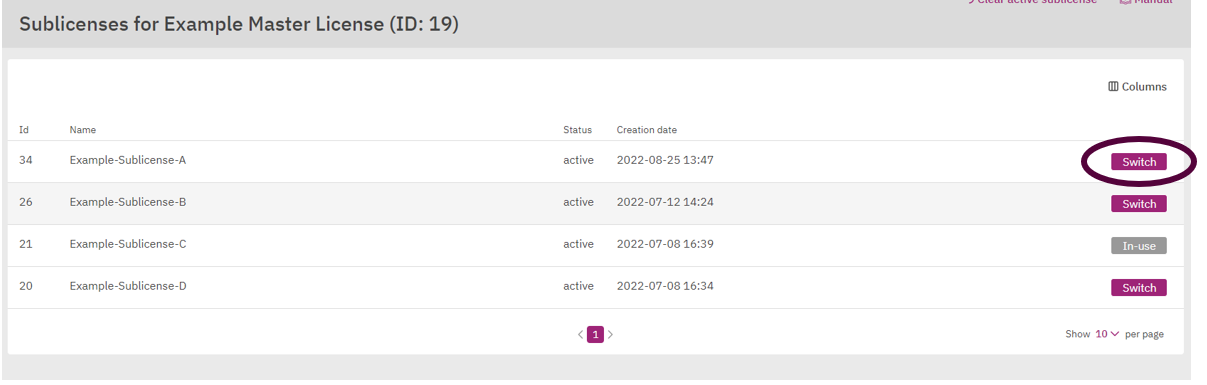Sort by the Id column header
1207x385 pixels.
click(x=24, y=130)
